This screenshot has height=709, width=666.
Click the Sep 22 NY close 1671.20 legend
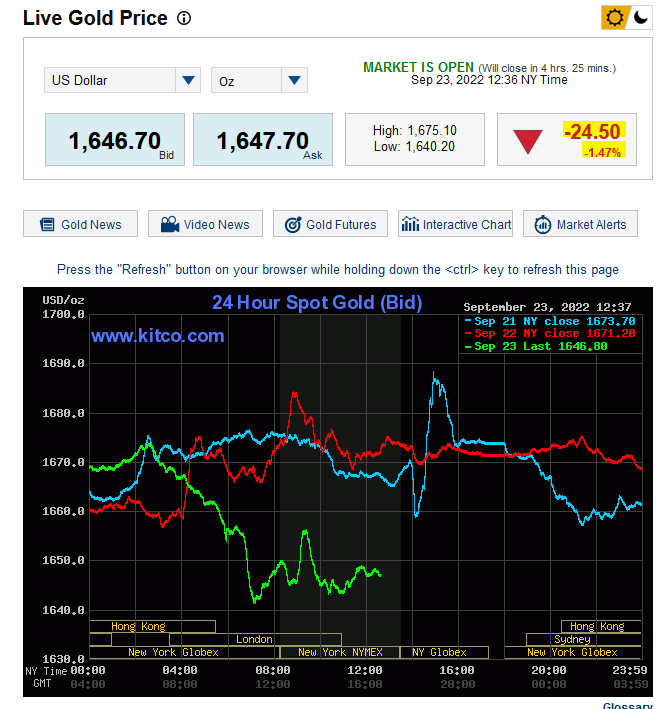(549, 334)
